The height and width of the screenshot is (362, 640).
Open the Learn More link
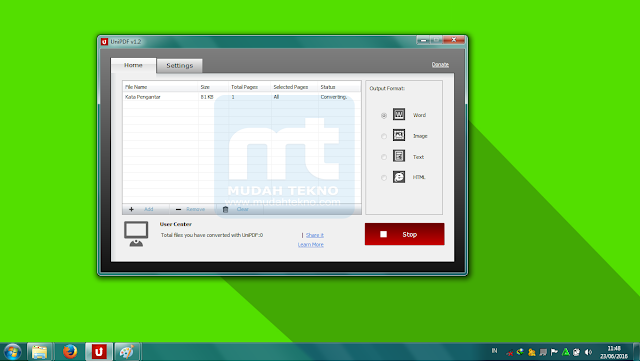click(x=311, y=245)
